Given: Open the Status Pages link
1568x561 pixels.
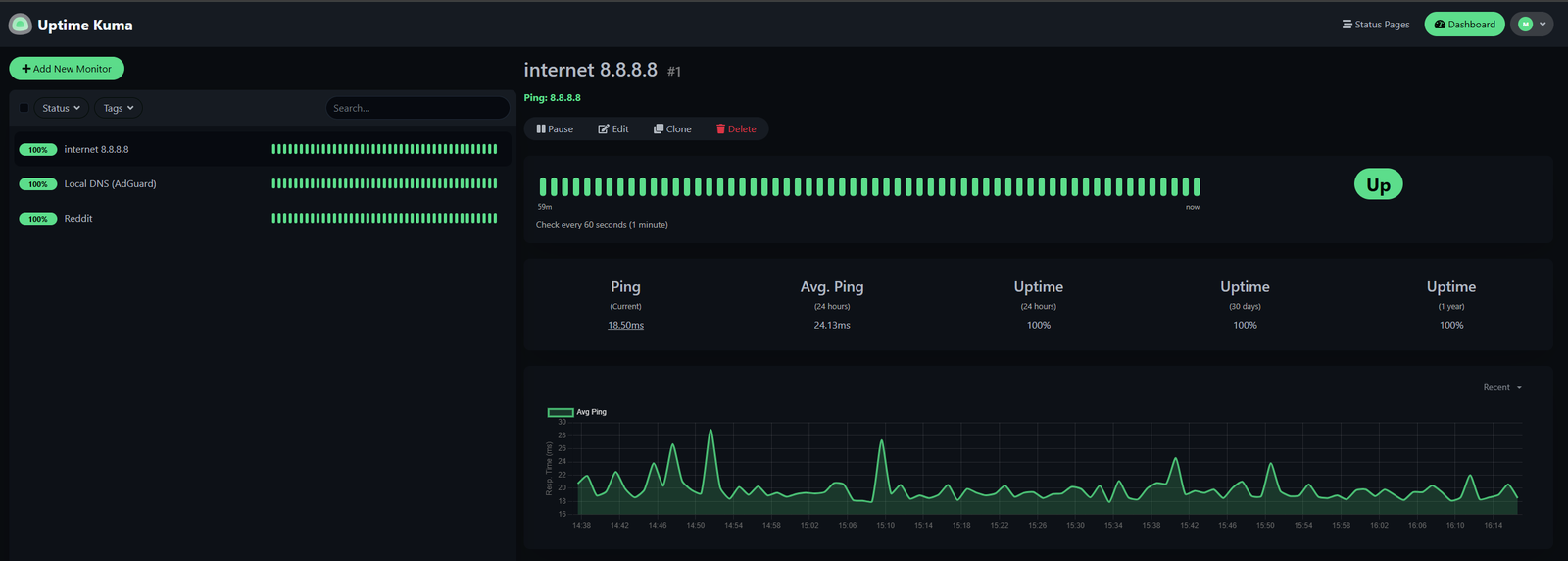Looking at the screenshot, I should click(x=1376, y=25).
